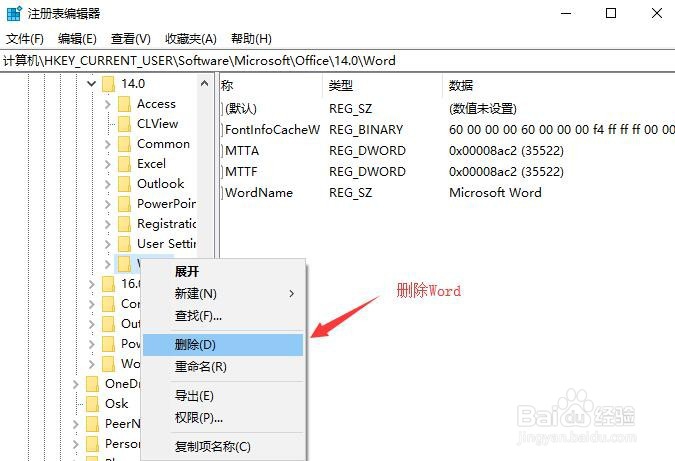Select the Access key label
This screenshot has width=675, height=461.
pos(156,104)
